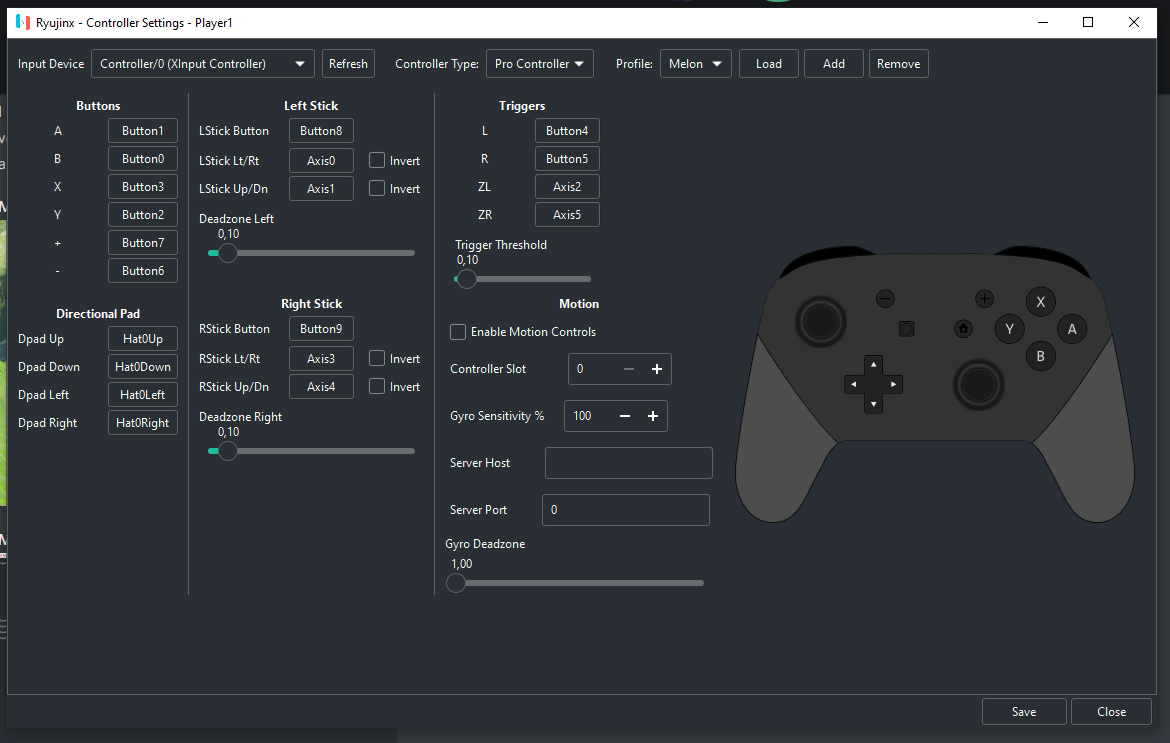Image resolution: width=1170 pixels, height=743 pixels.
Task: Click the Y button on controller image
Action: pyautogui.click(x=1009, y=329)
